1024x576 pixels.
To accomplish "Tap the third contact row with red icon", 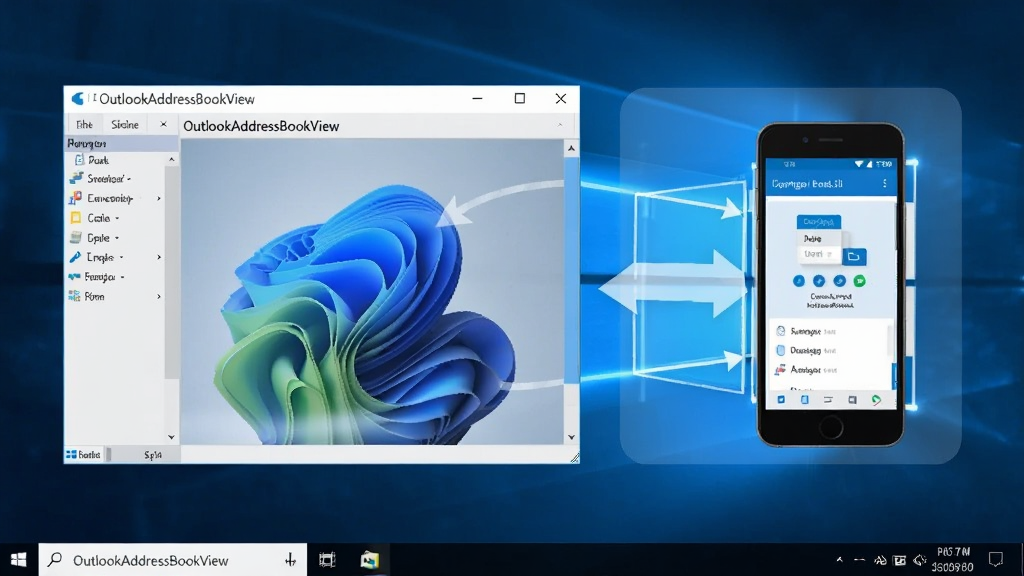I will point(829,370).
